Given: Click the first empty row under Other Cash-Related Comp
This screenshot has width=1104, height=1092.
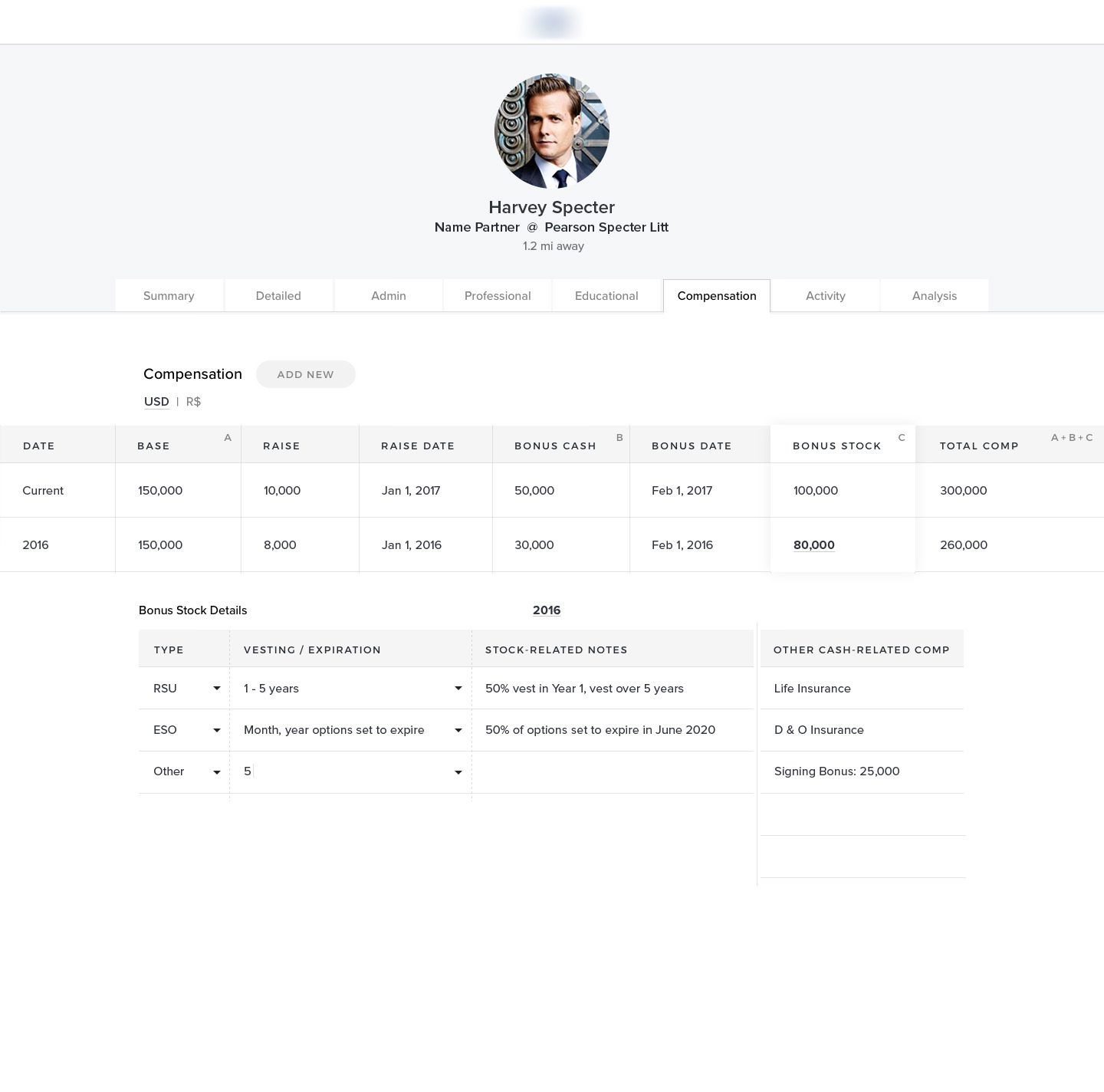Looking at the screenshot, I should coord(863,814).
